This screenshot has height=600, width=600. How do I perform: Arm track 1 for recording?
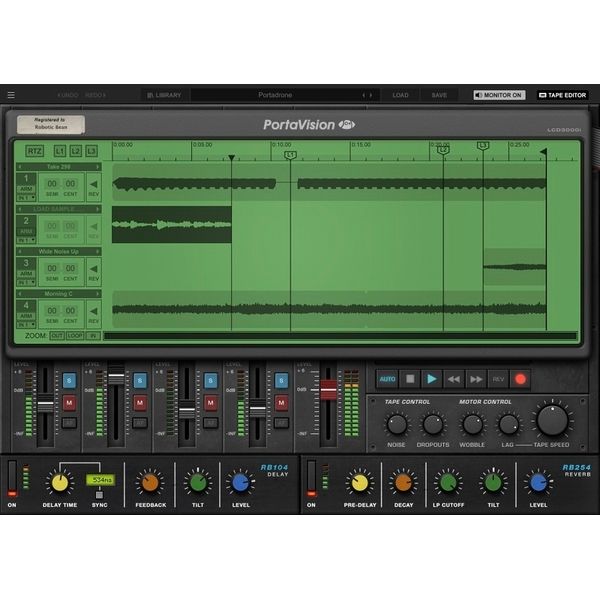coord(26,189)
